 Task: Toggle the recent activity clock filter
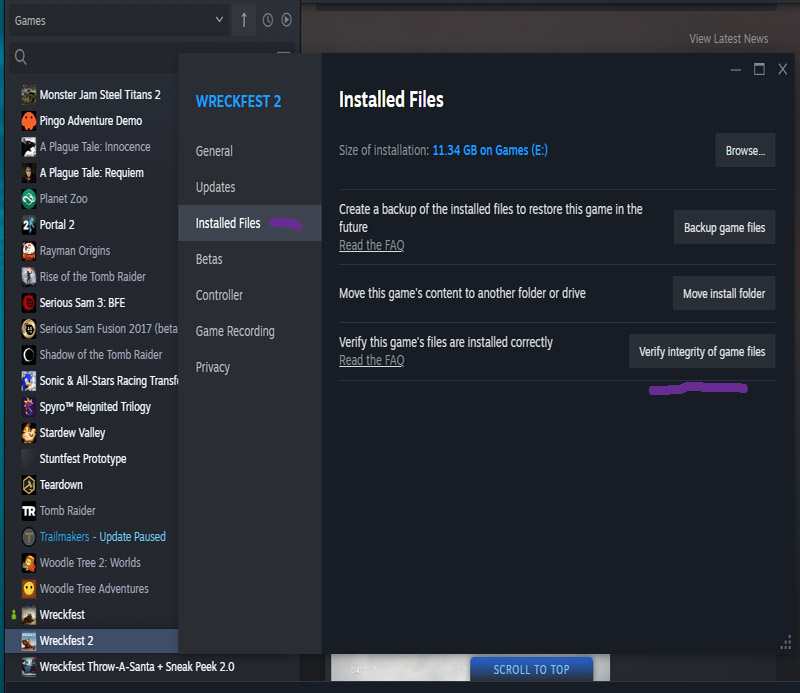pos(267,20)
